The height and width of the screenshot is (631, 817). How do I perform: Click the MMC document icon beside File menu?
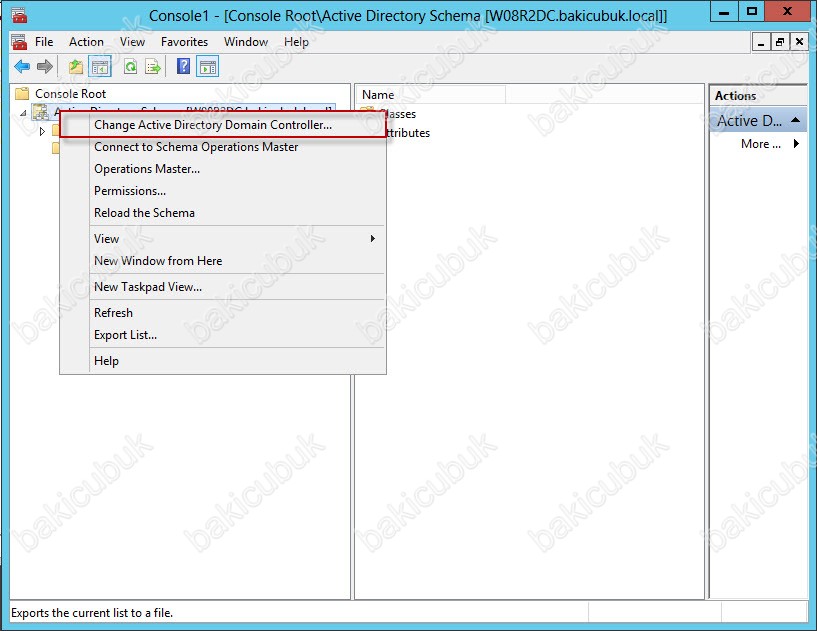tap(19, 42)
